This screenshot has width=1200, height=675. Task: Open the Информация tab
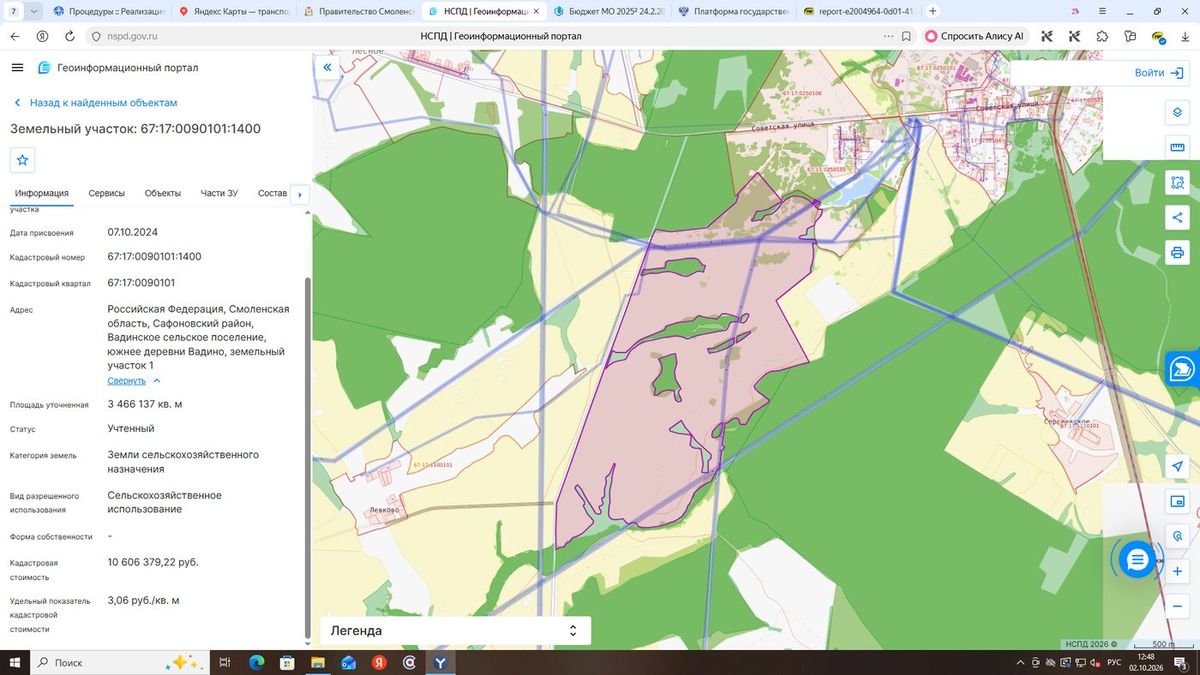[x=42, y=193]
